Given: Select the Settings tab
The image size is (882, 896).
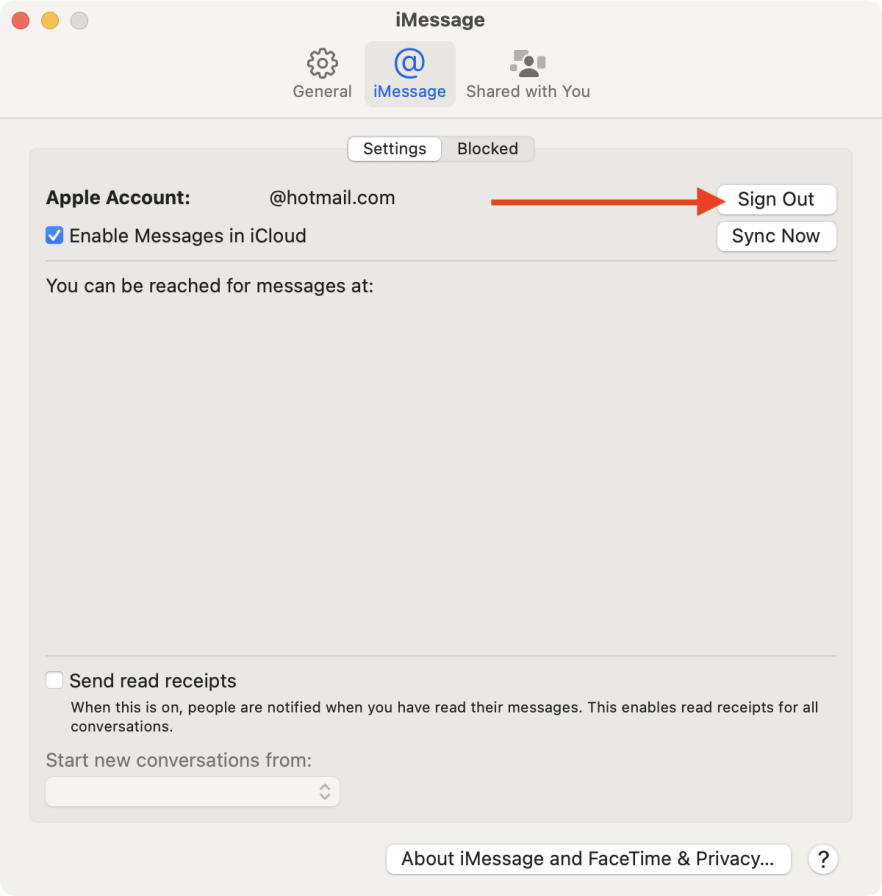Looking at the screenshot, I should tap(394, 148).
